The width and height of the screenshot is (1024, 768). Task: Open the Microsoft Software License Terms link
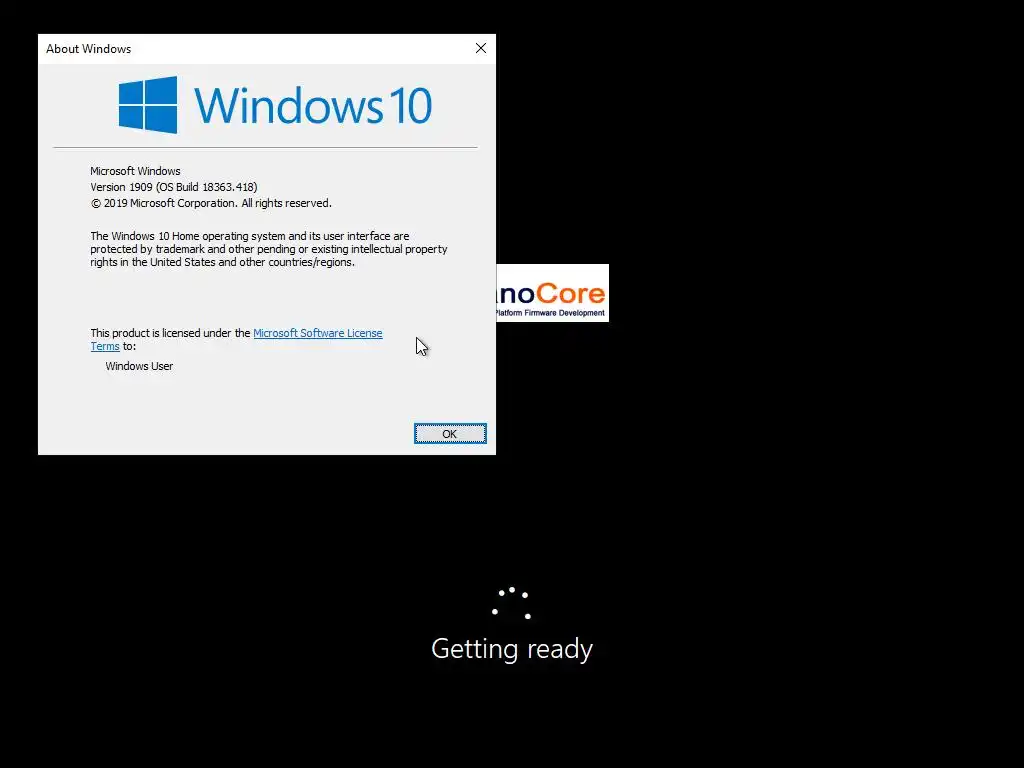[x=317, y=333]
